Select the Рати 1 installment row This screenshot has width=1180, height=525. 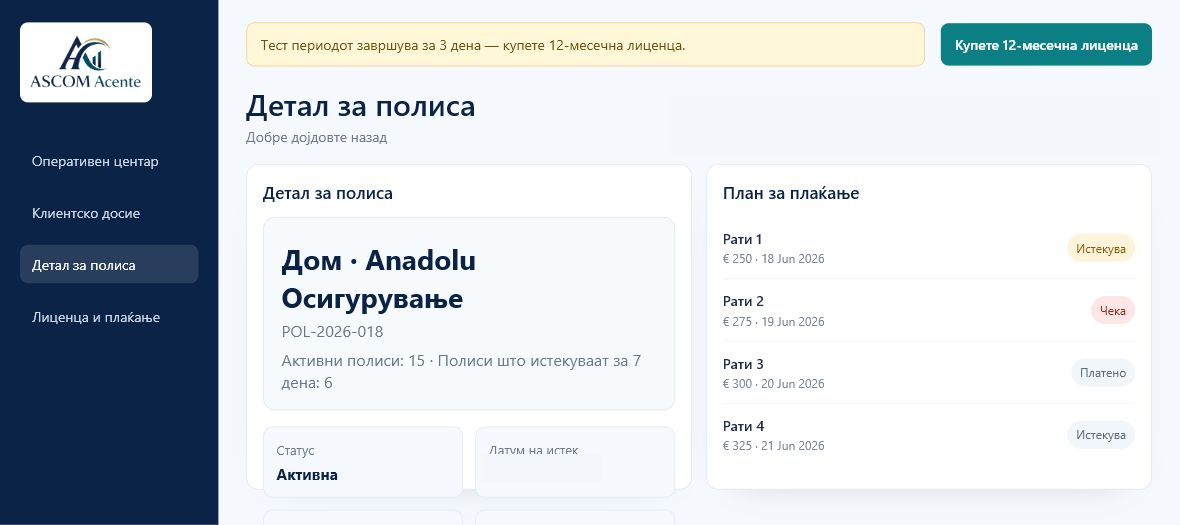point(929,248)
